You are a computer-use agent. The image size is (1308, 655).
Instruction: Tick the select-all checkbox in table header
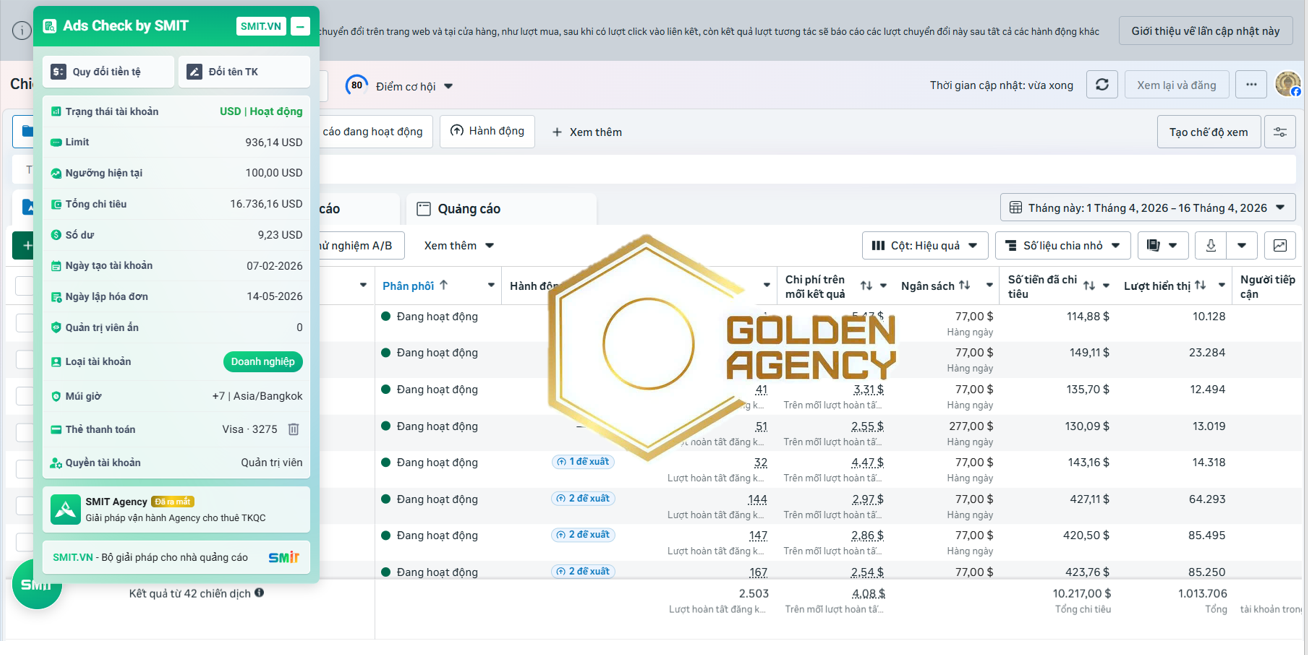click(x=25, y=286)
